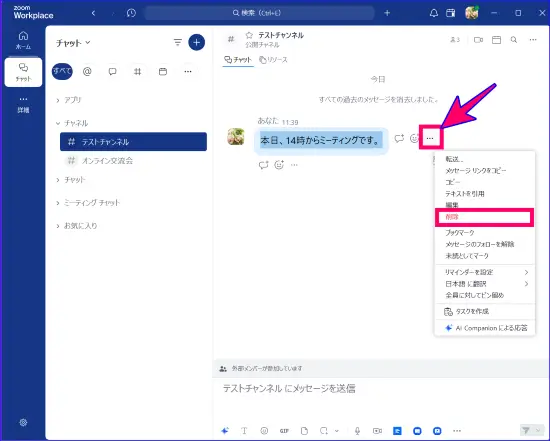This screenshot has width=550, height=441.
Task: Switch to the リソース tab
Action: tap(273, 60)
